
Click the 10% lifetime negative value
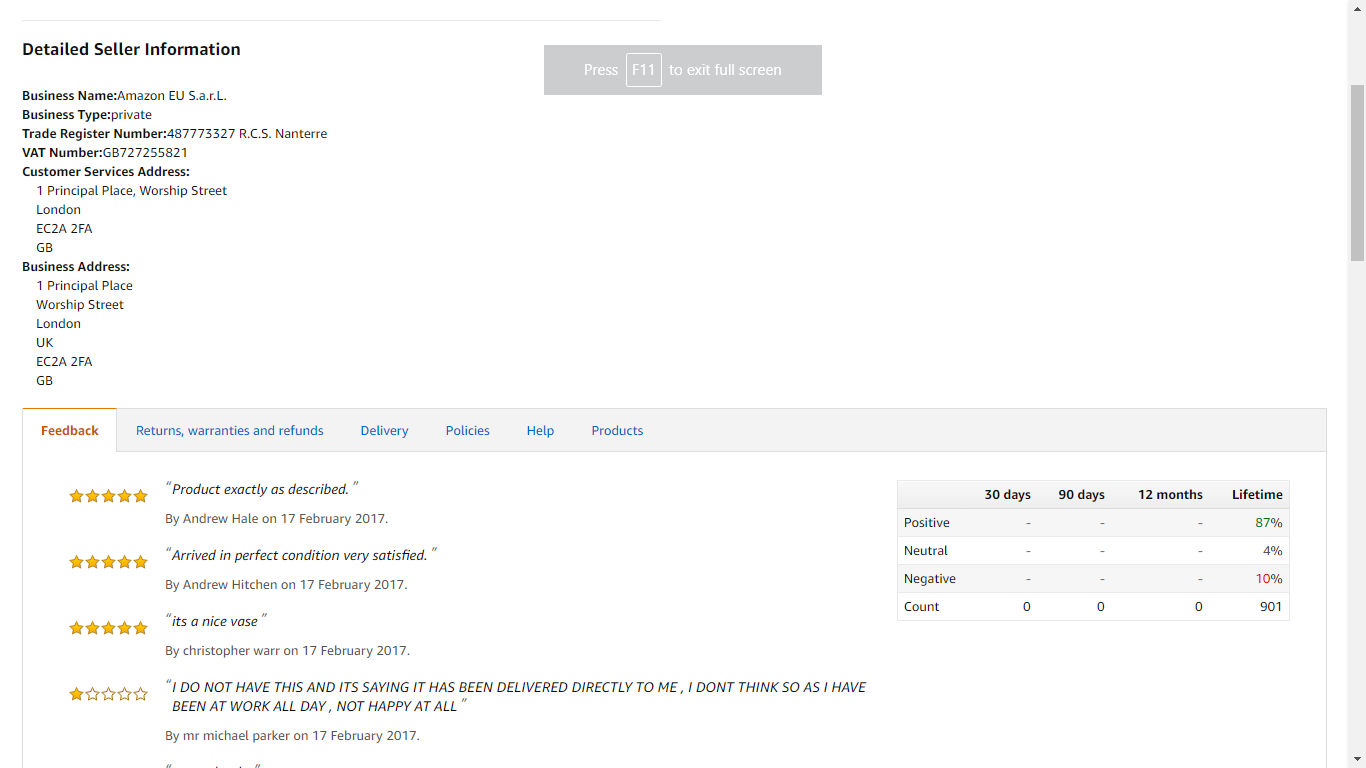[x=1269, y=579]
